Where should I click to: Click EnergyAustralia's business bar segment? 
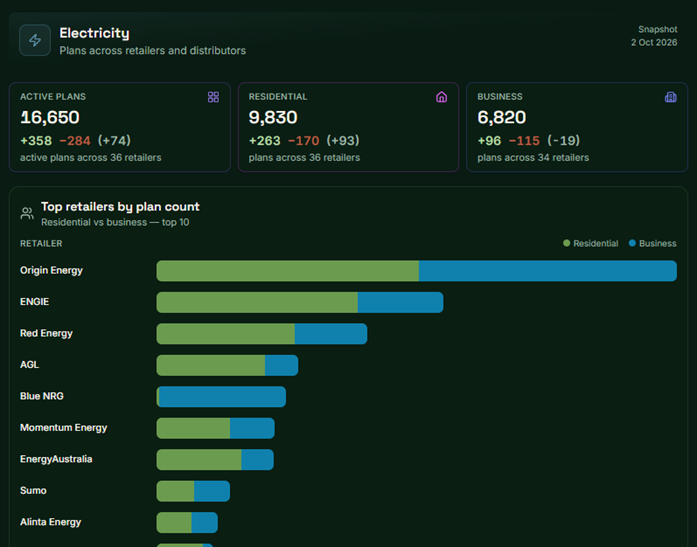tap(257, 459)
